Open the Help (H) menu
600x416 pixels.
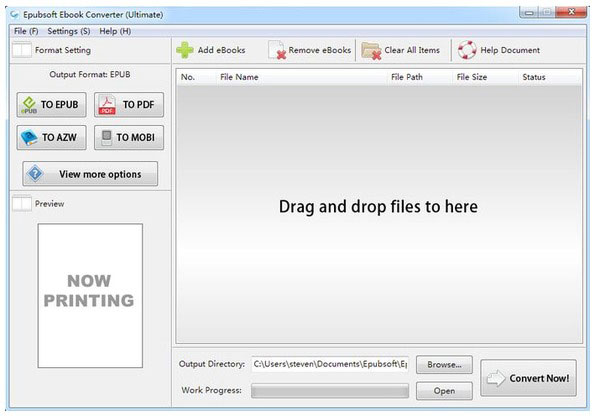click(x=115, y=31)
